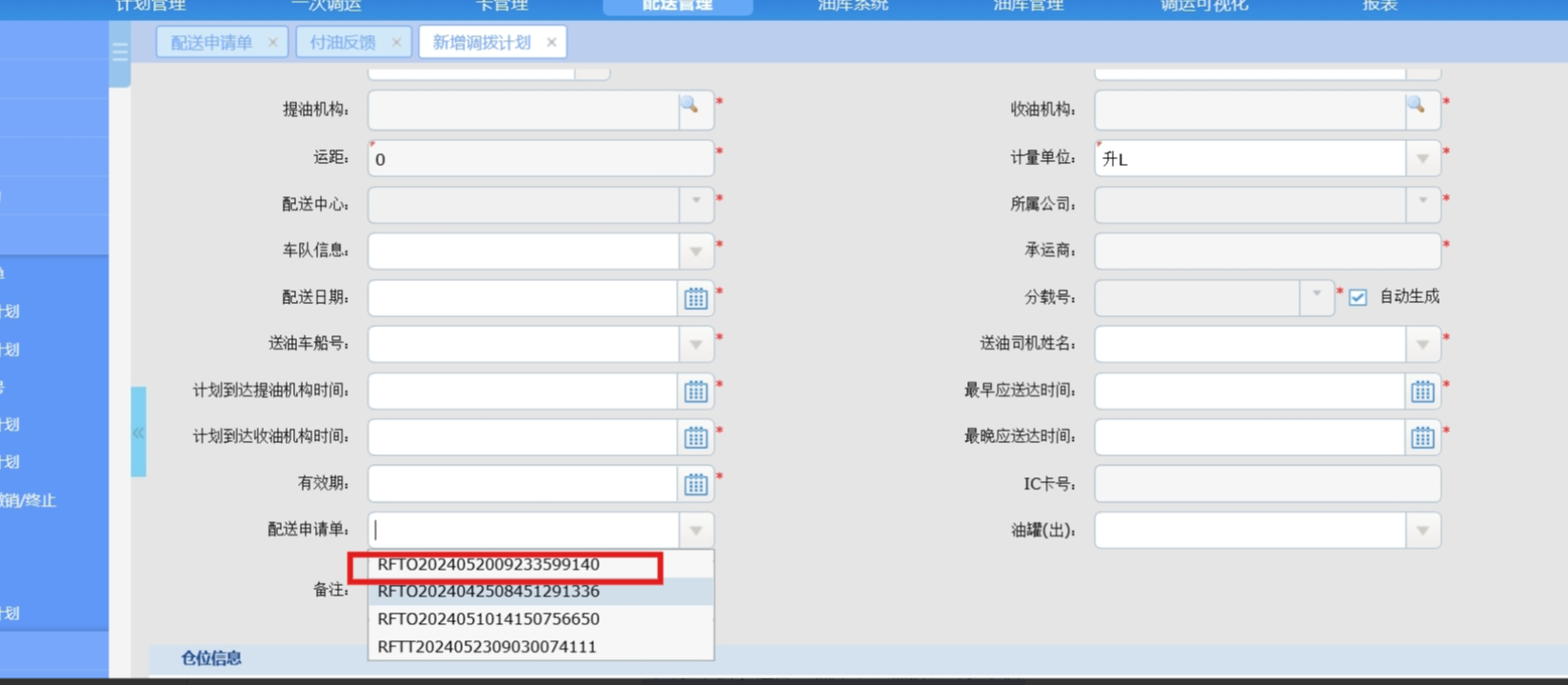
Task: Expand the 送油司机姓名 dropdown
Action: (x=1422, y=344)
